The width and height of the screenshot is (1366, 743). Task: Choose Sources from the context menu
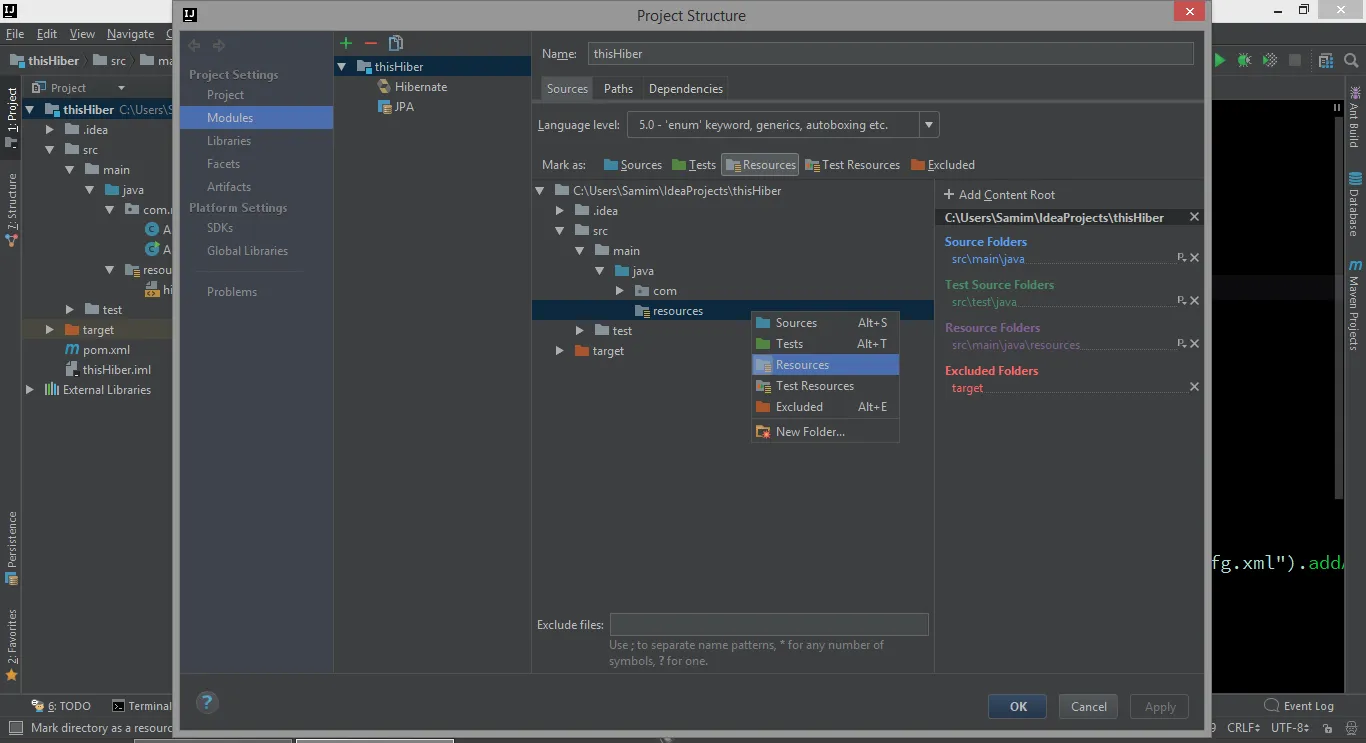[825, 323]
